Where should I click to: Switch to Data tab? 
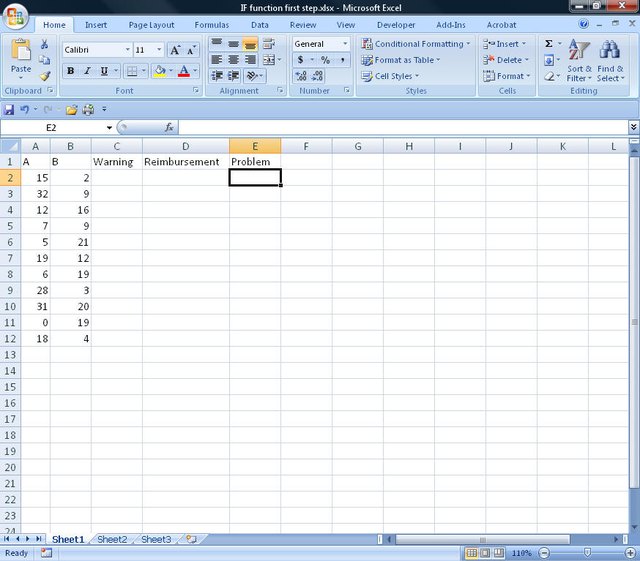(260, 25)
